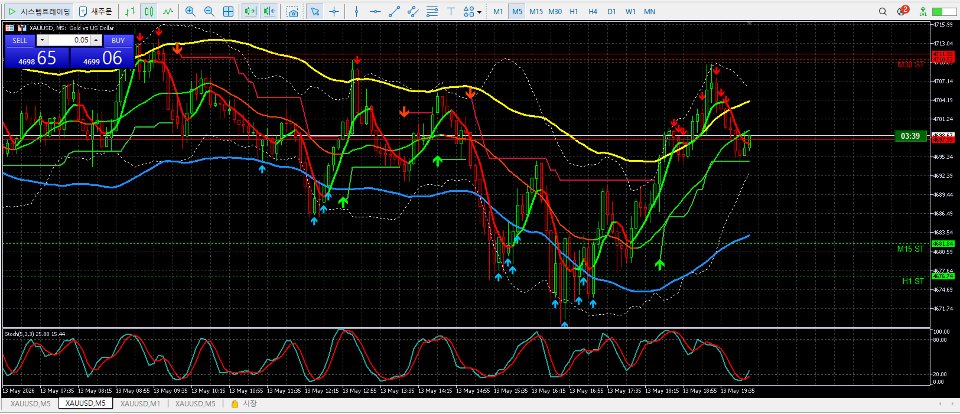This screenshot has width=960, height=414.
Task: Click the H1 ST level label
Action: (x=912, y=280)
